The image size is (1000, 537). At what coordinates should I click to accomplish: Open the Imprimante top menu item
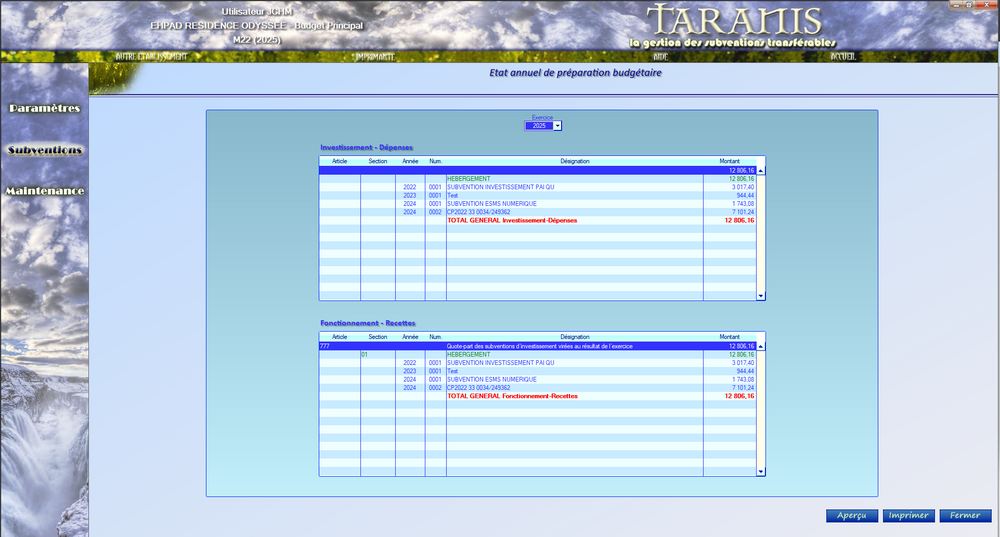coord(375,57)
